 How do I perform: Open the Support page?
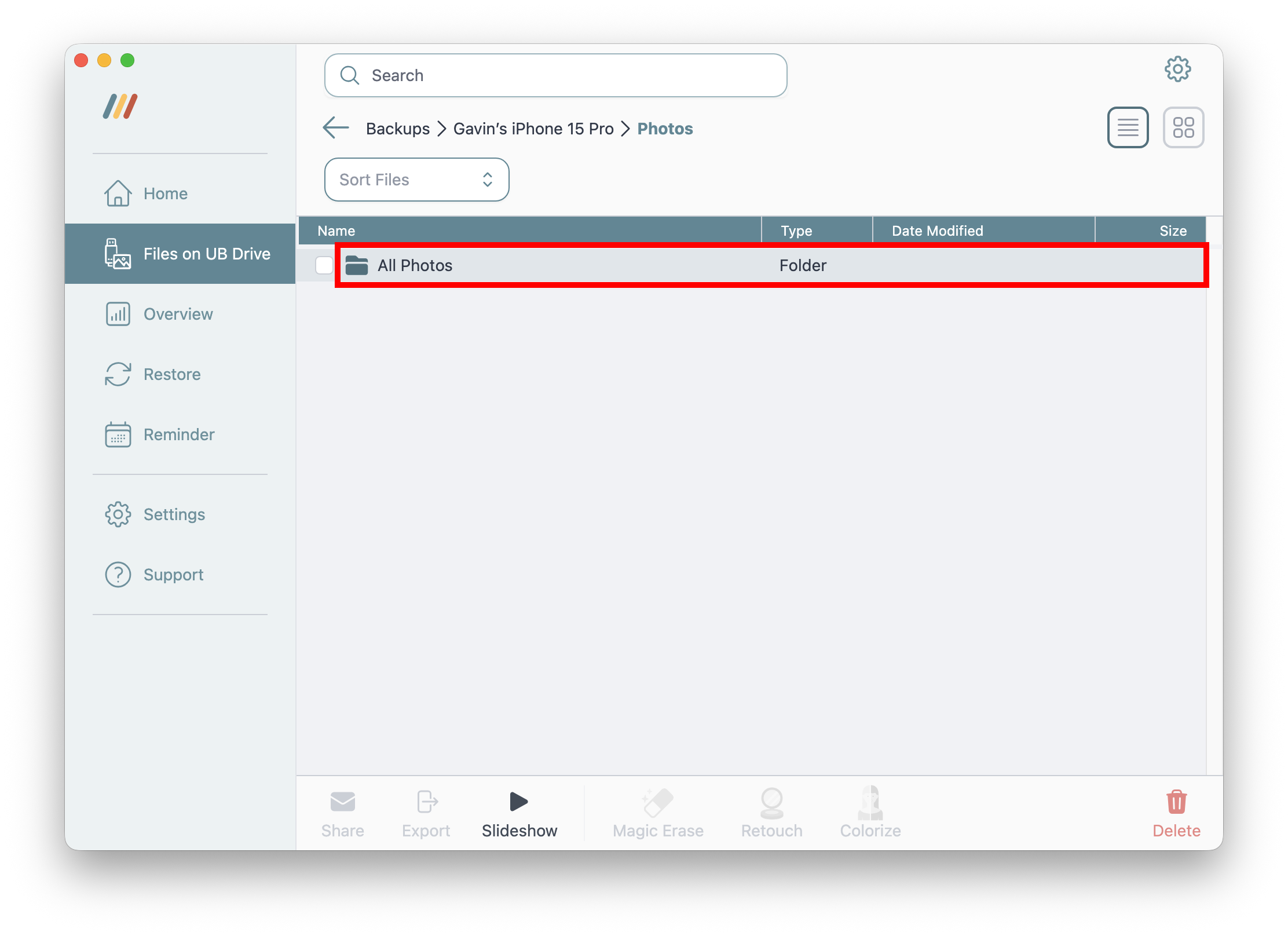coord(180,575)
